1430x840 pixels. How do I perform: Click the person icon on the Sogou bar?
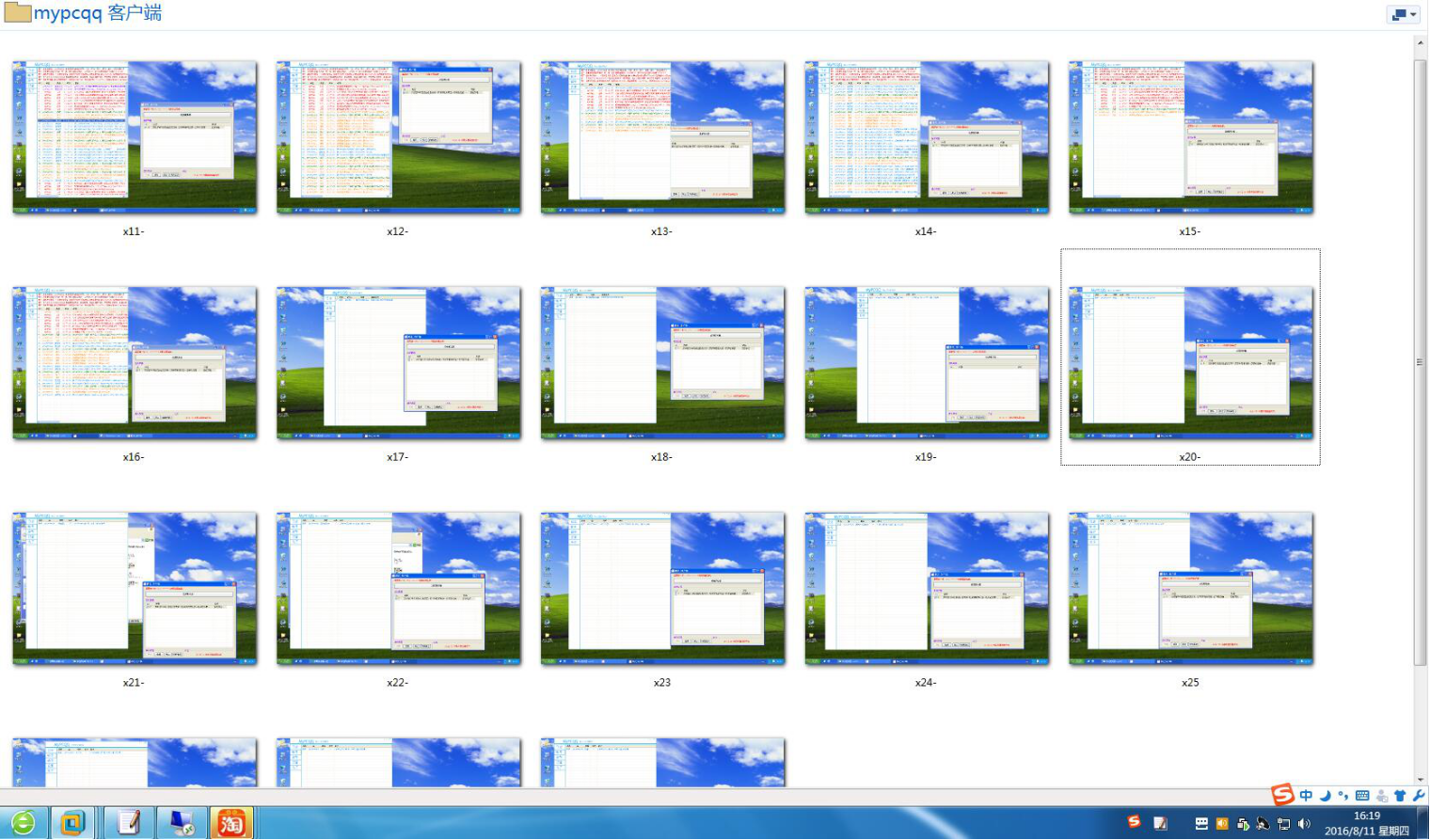pyautogui.click(x=1381, y=795)
